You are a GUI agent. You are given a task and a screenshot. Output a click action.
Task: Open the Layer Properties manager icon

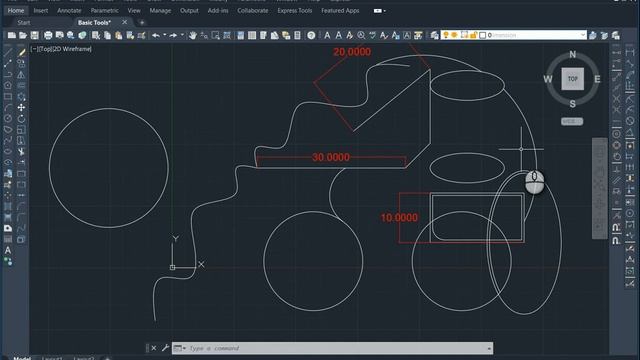[x=434, y=36]
